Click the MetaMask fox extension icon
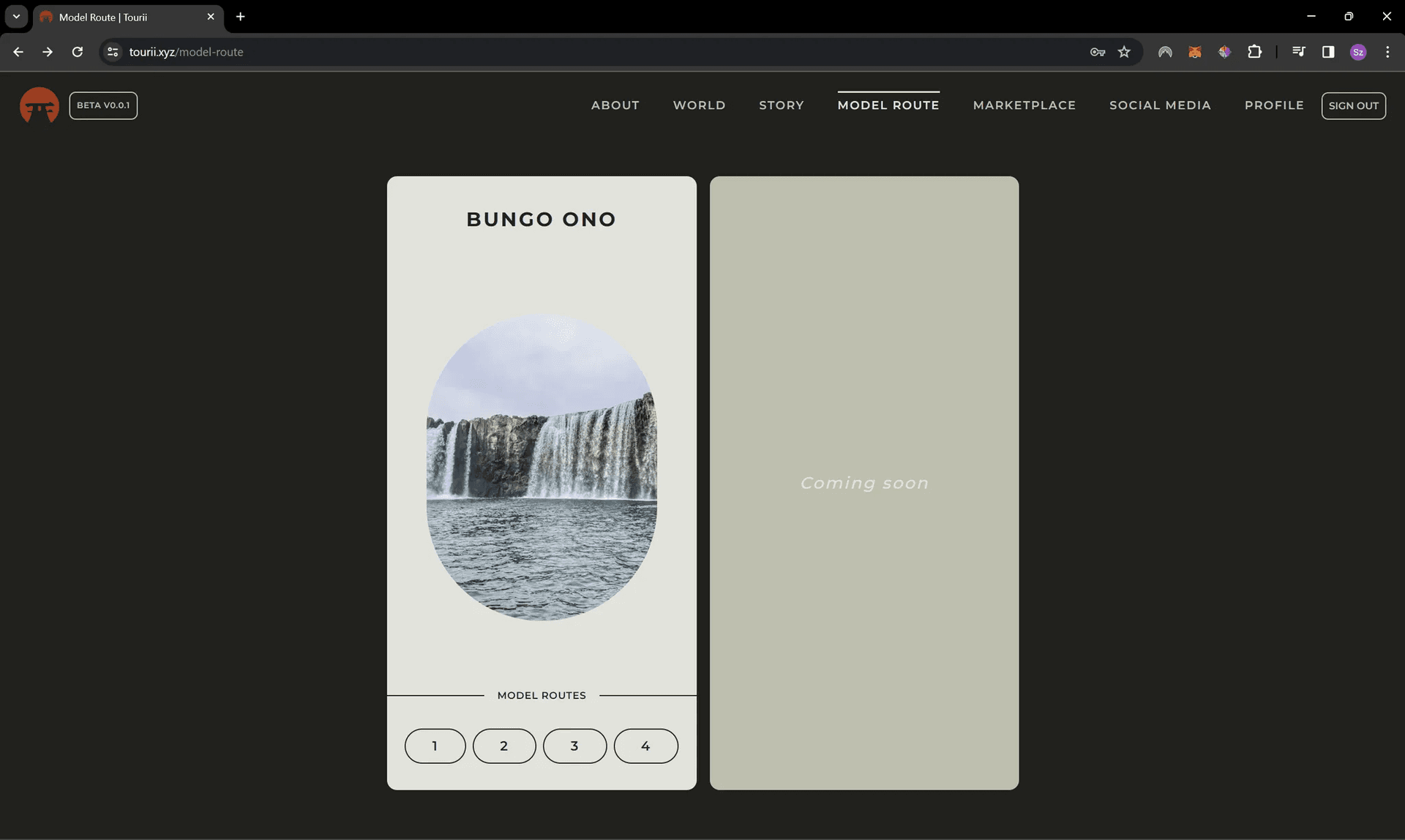The image size is (1405, 840). click(1194, 52)
